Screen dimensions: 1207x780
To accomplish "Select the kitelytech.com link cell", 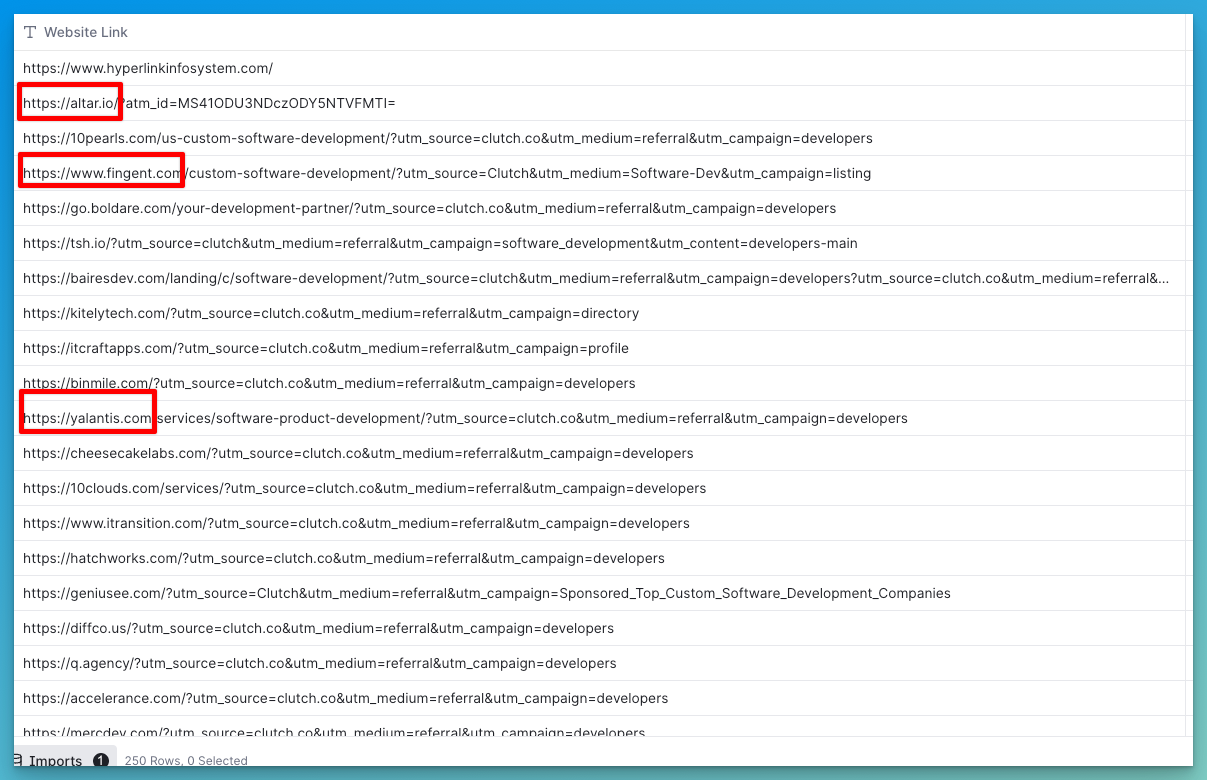I will 599,313.
